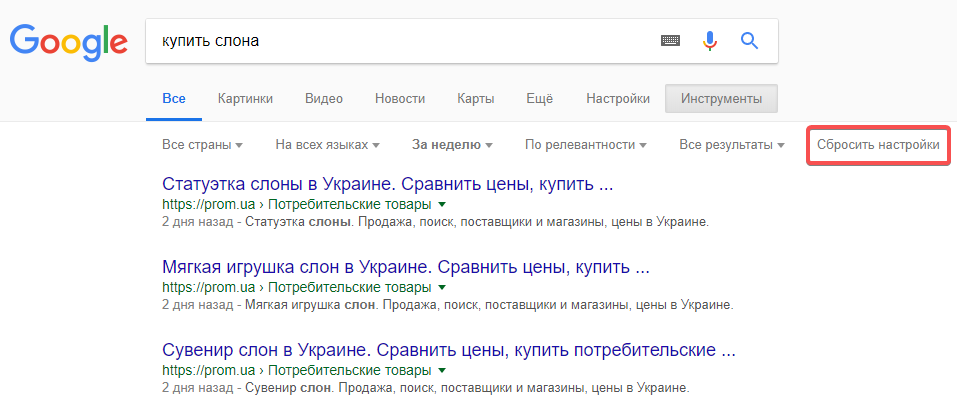
Task: Expand green arrow under Мягкая игрушка result
Action: tap(442, 287)
